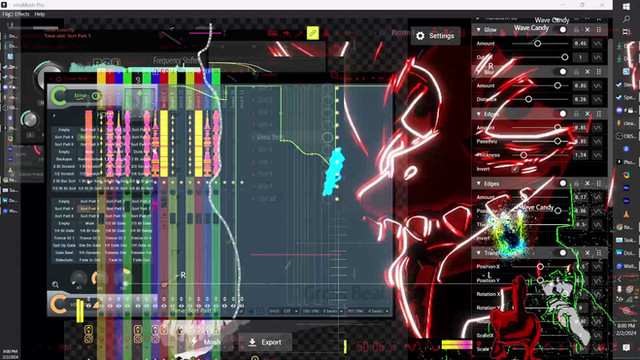Collapse the Glow effect section

[478, 30]
